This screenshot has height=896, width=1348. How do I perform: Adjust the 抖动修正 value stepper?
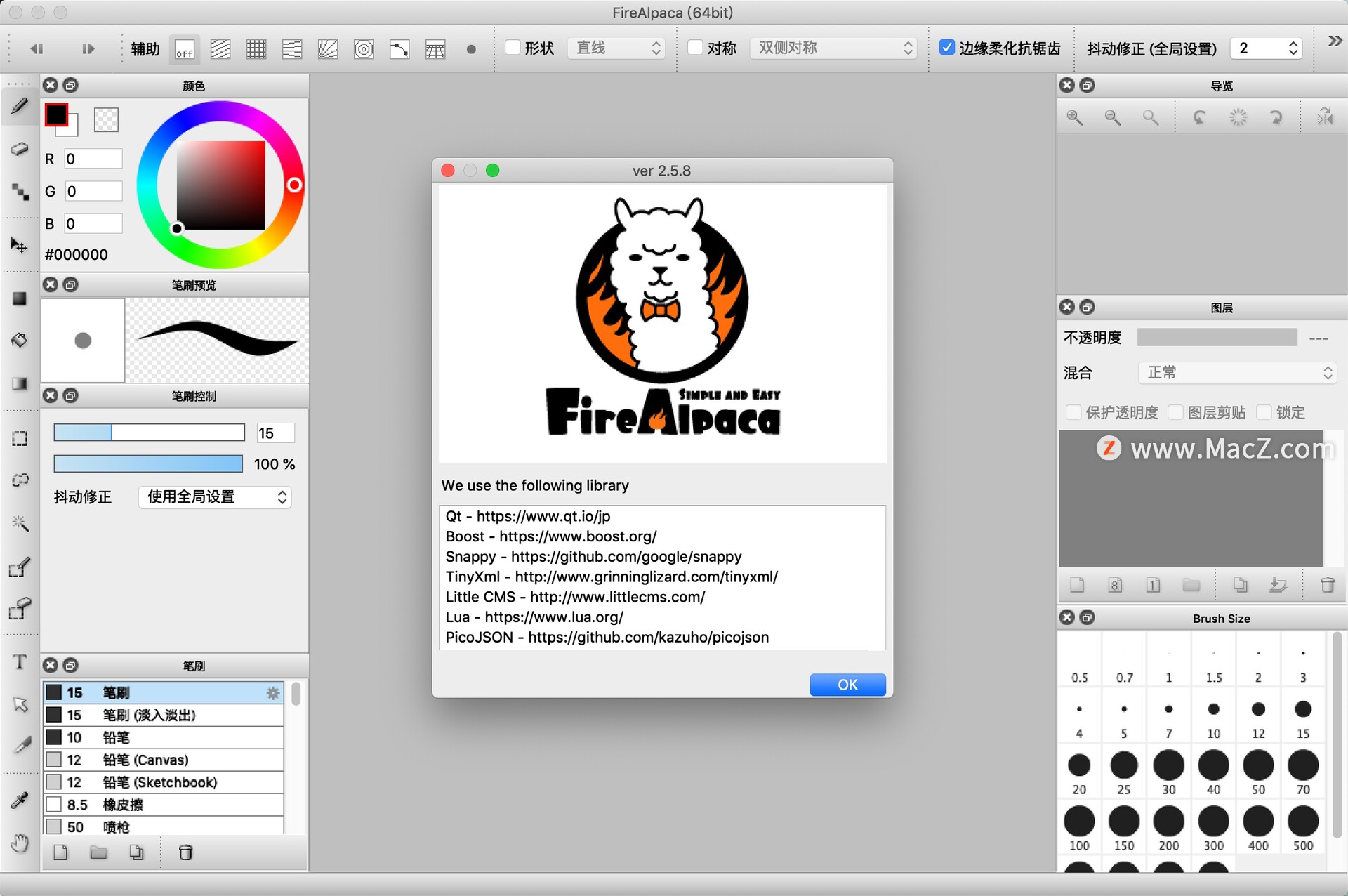[1293, 48]
